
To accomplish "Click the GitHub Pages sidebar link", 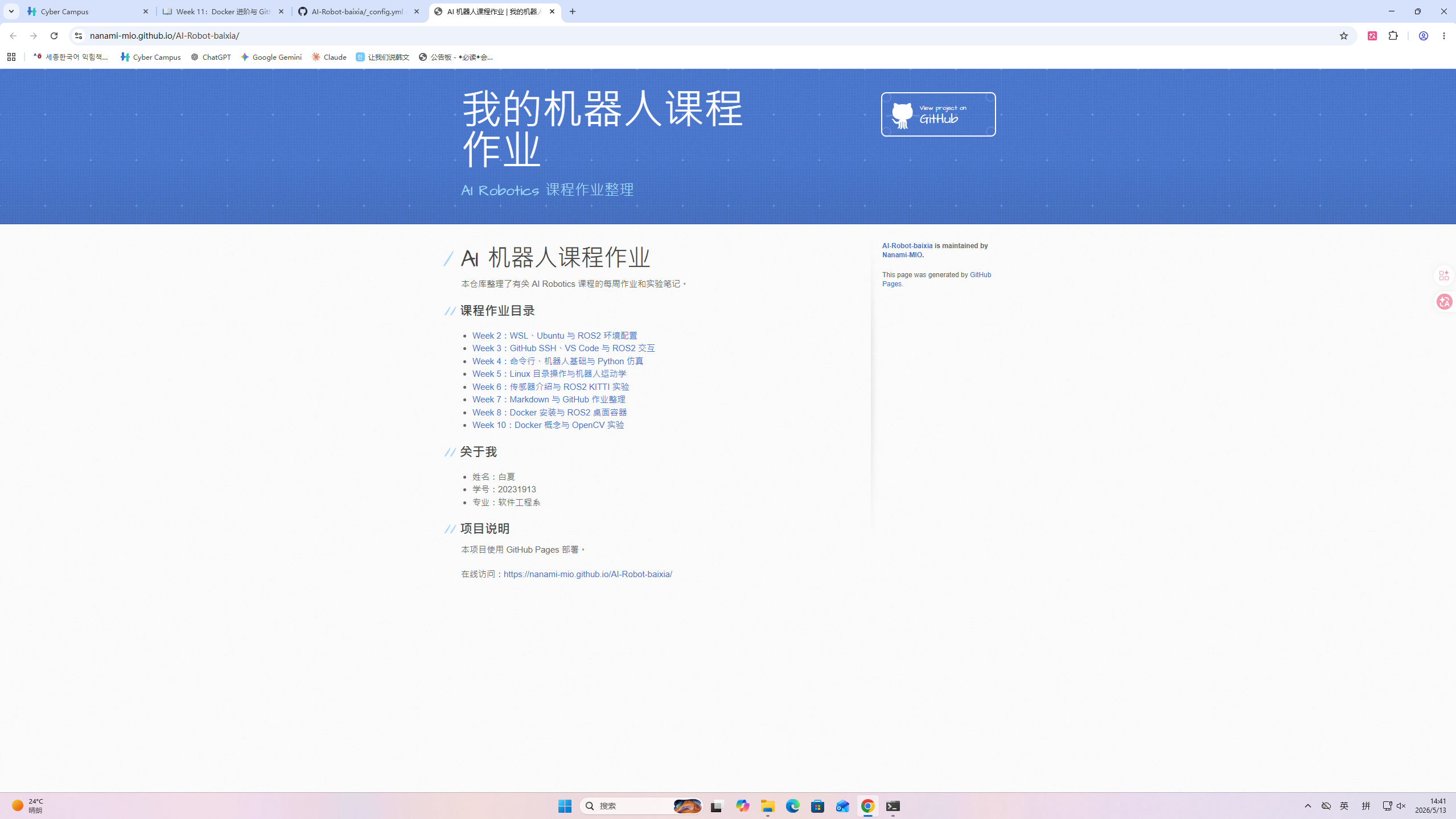I will click(x=936, y=279).
